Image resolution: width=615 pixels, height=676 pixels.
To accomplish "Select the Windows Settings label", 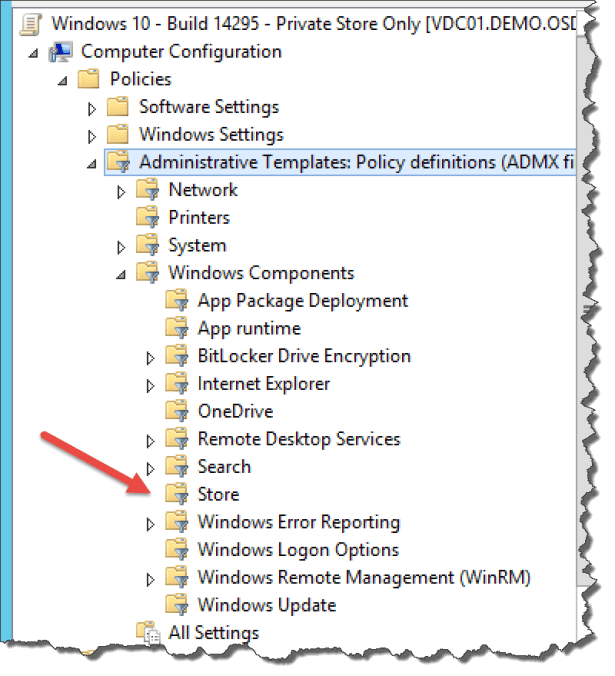I will 211,134.
